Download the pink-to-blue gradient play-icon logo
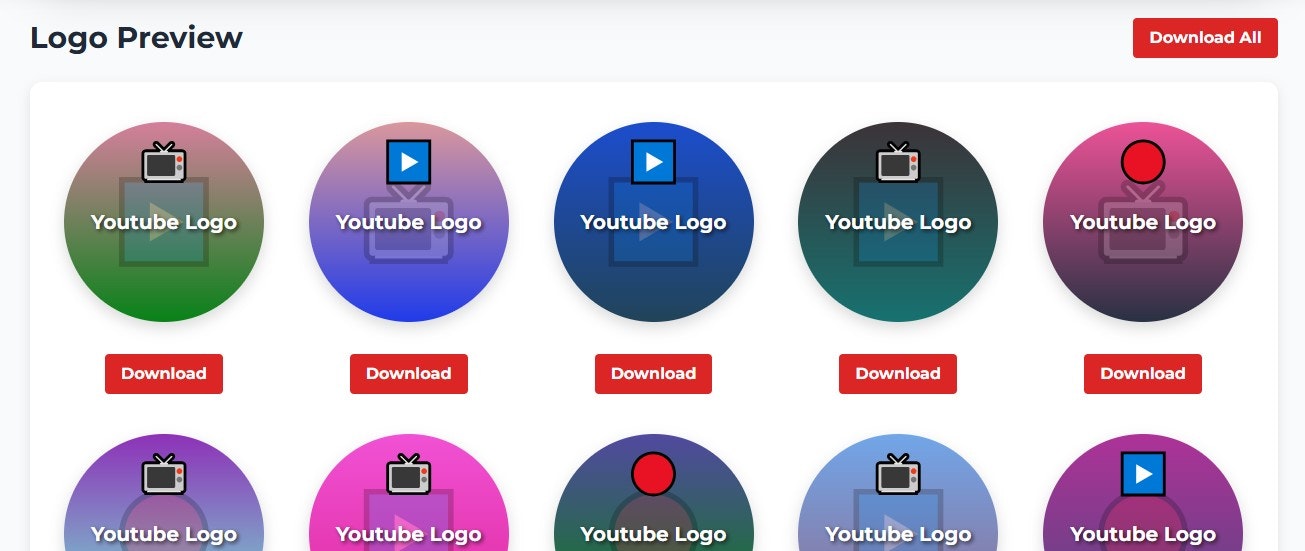 click(409, 374)
